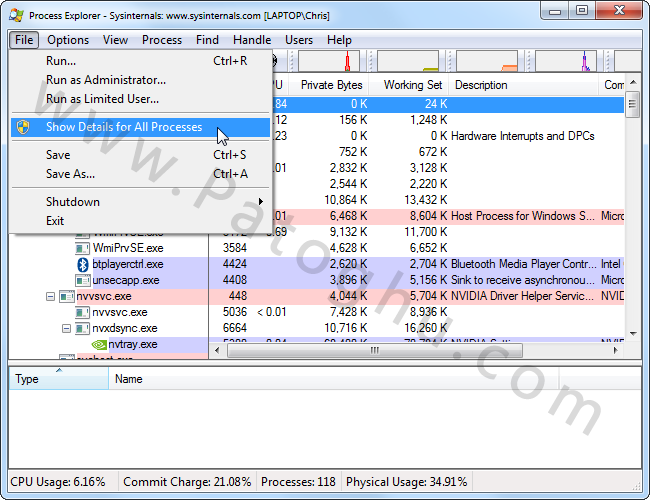This screenshot has height=500, width=650.
Task: Sort by the Working Set column header
Action: 413,85
